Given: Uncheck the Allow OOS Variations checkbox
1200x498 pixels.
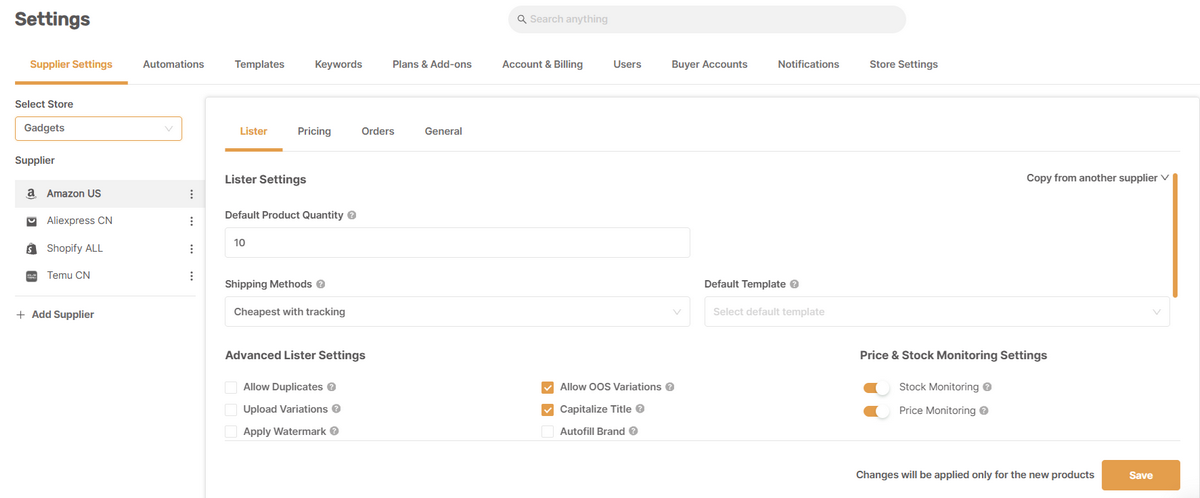Looking at the screenshot, I should [x=547, y=387].
